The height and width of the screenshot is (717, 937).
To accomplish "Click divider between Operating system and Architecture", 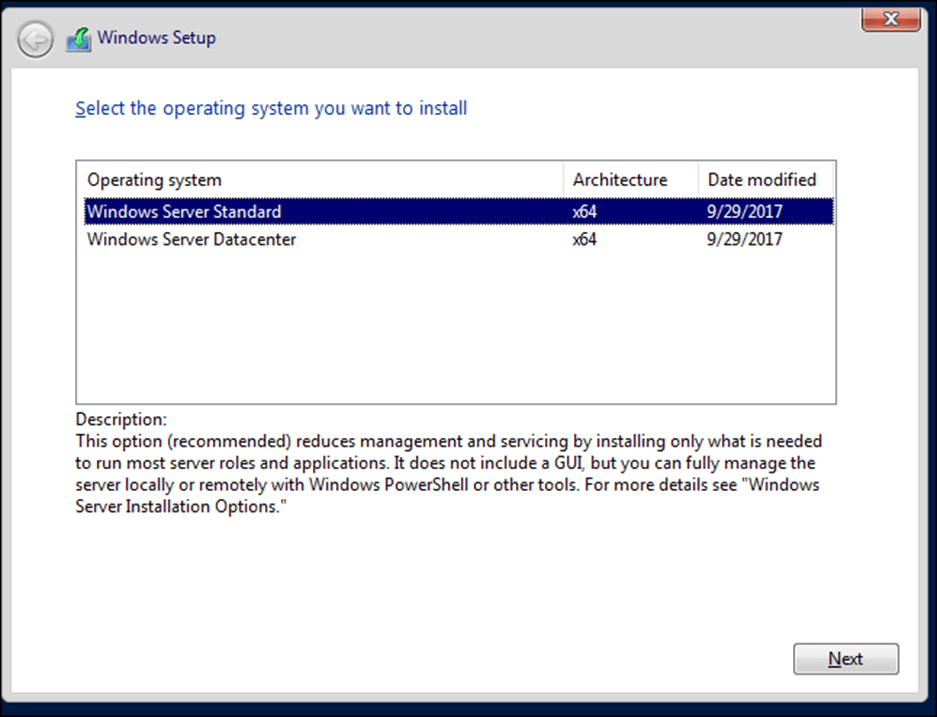I will (564, 180).
